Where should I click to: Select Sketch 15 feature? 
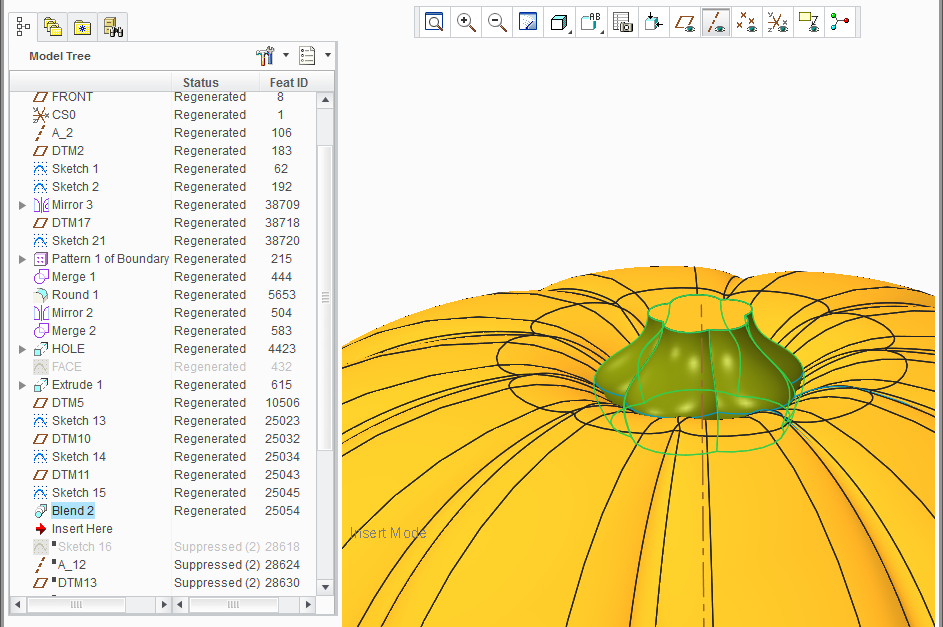pos(79,494)
